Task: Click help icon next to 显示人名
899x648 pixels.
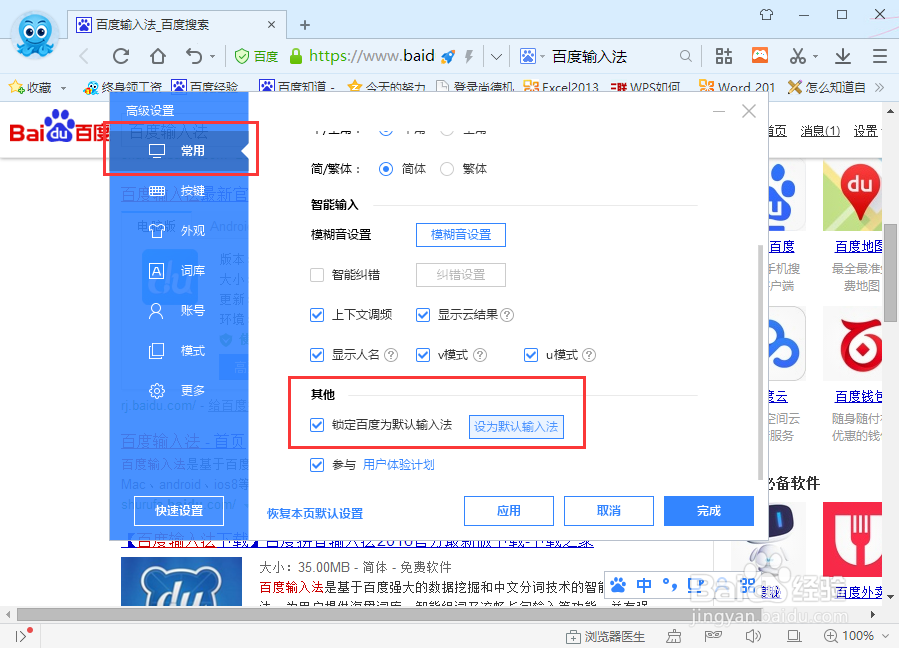Action: coord(391,355)
